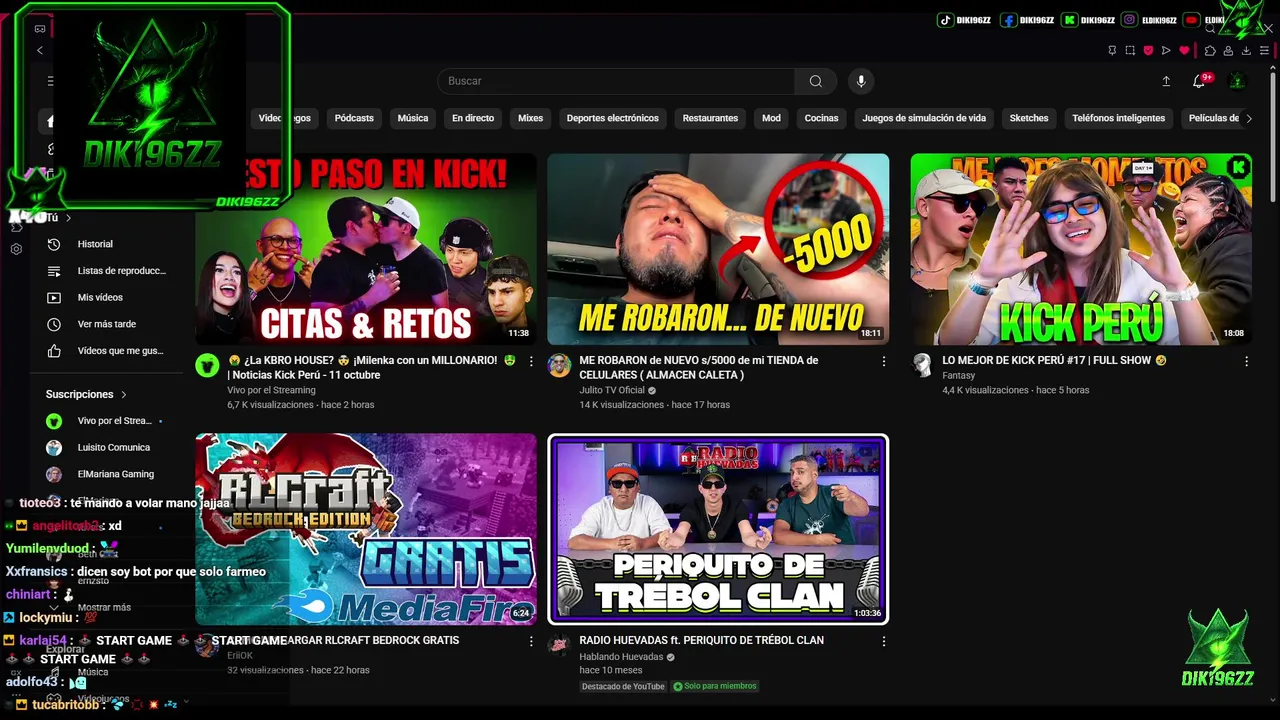
Task: Focus the Buscar search field
Action: (x=616, y=81)
